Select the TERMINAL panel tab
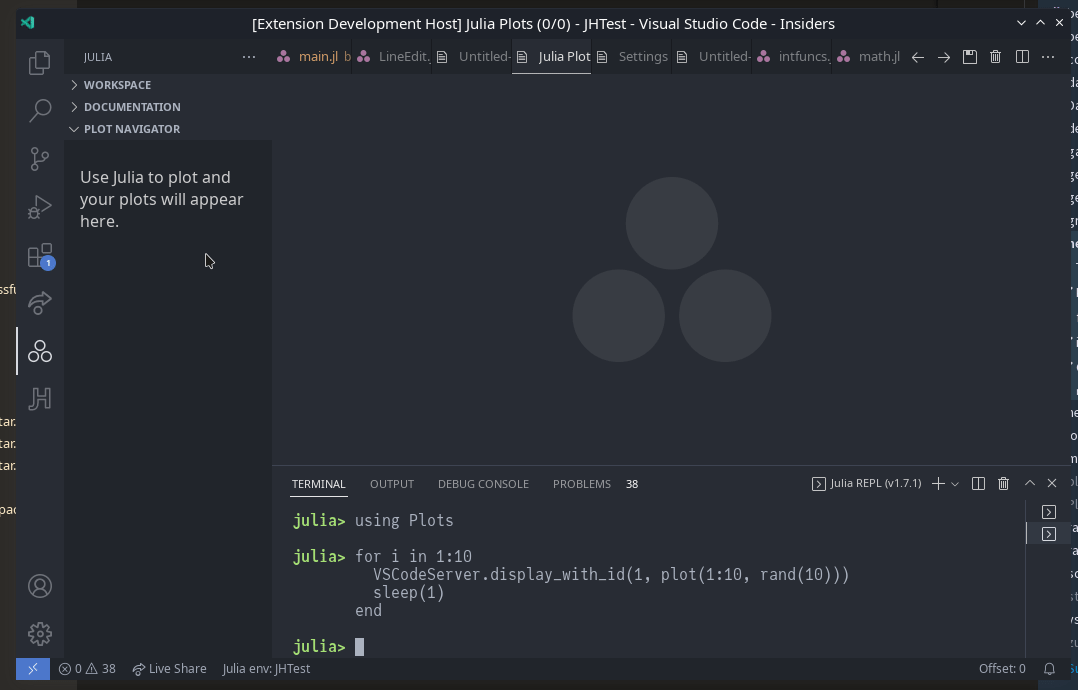This screenshot has height=690, width=1078. 318,484
